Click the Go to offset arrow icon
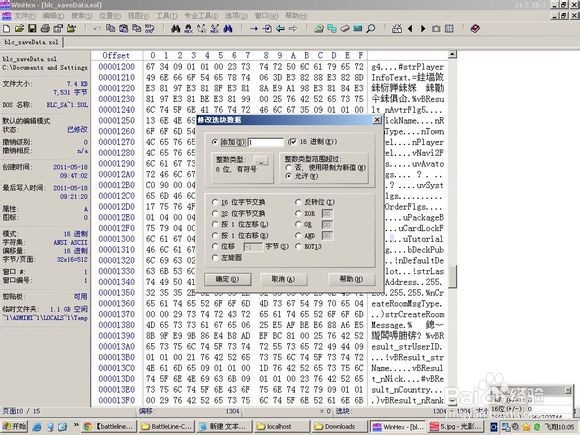Image resolution: width=580 pixels, height=435 pixels. (253, 28)
